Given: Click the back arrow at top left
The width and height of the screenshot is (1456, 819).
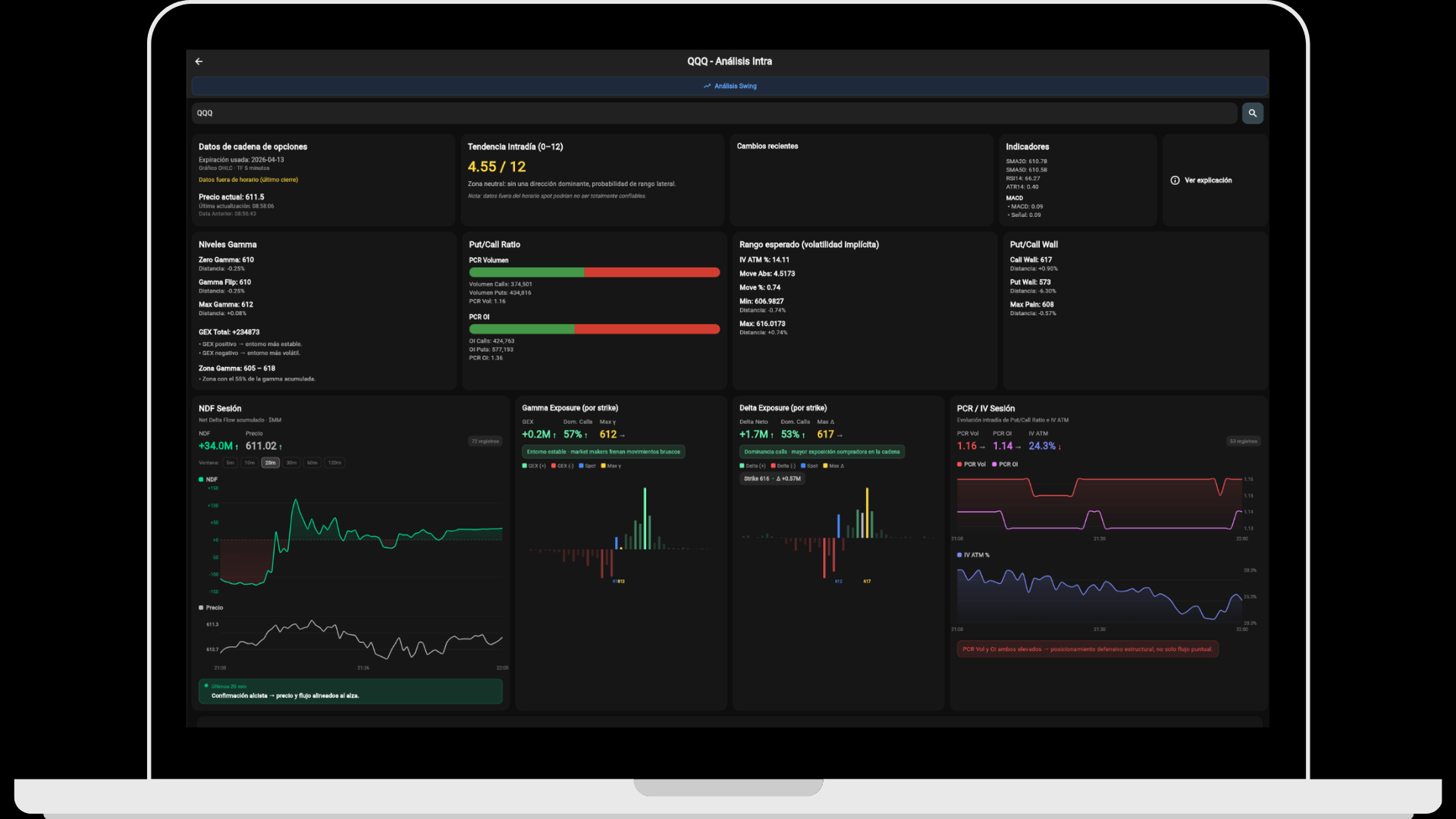Looking at the screenshot, I should point(199,61).
